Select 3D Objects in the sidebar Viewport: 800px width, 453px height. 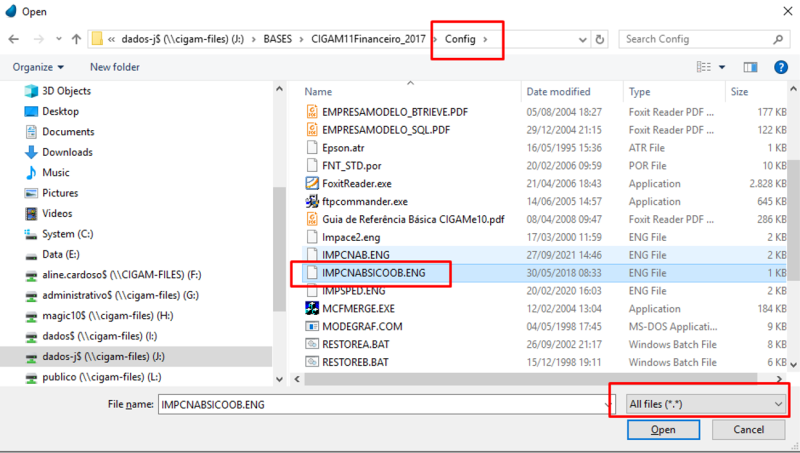(x=66, y=91)
